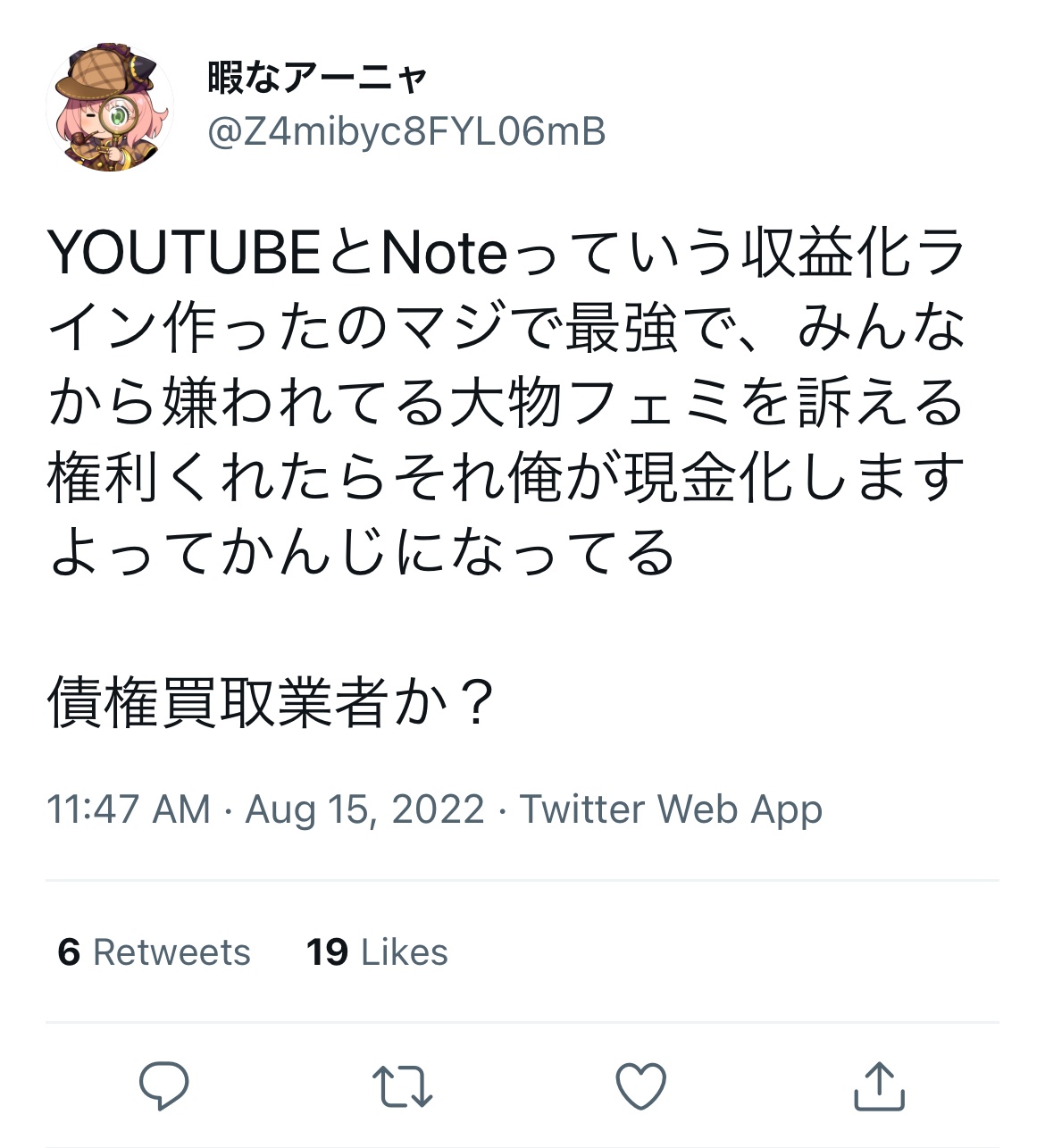
Task: Click the word Note in the tweet
Action: click(x=444, y=254)
